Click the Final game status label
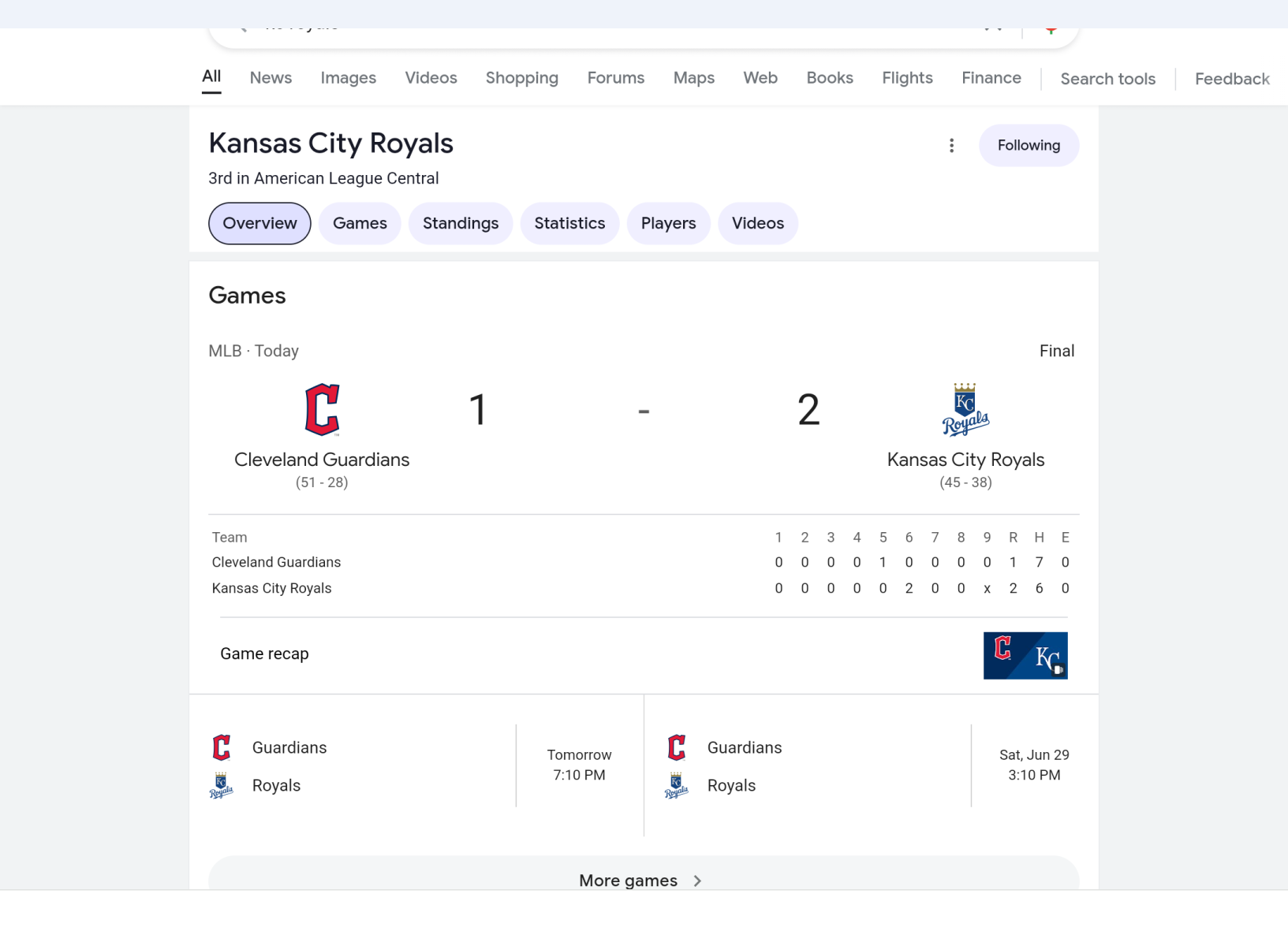The image size is (1288, 946). tap(1057, 351)
